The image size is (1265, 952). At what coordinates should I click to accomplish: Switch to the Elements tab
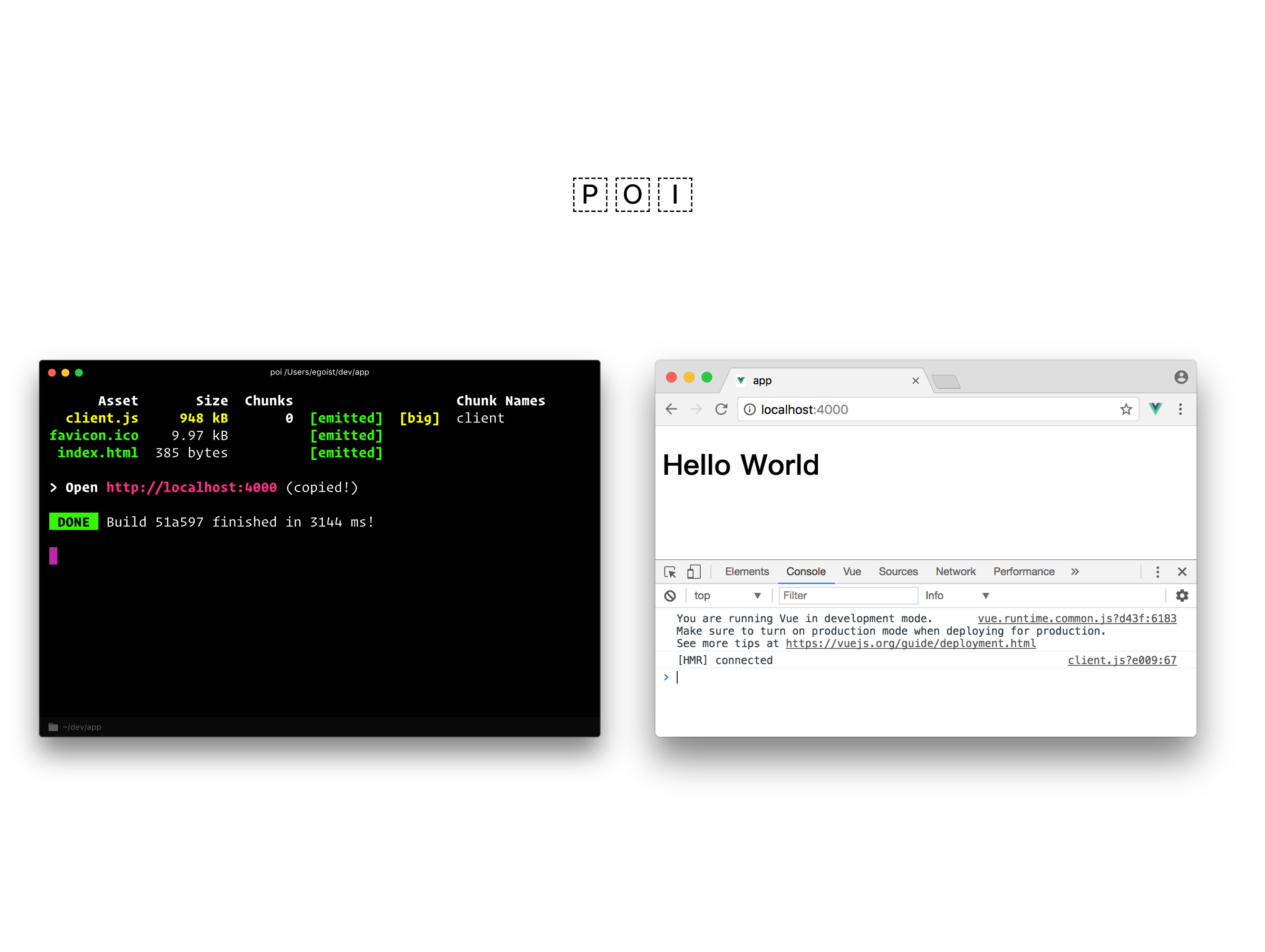[747, 572]
